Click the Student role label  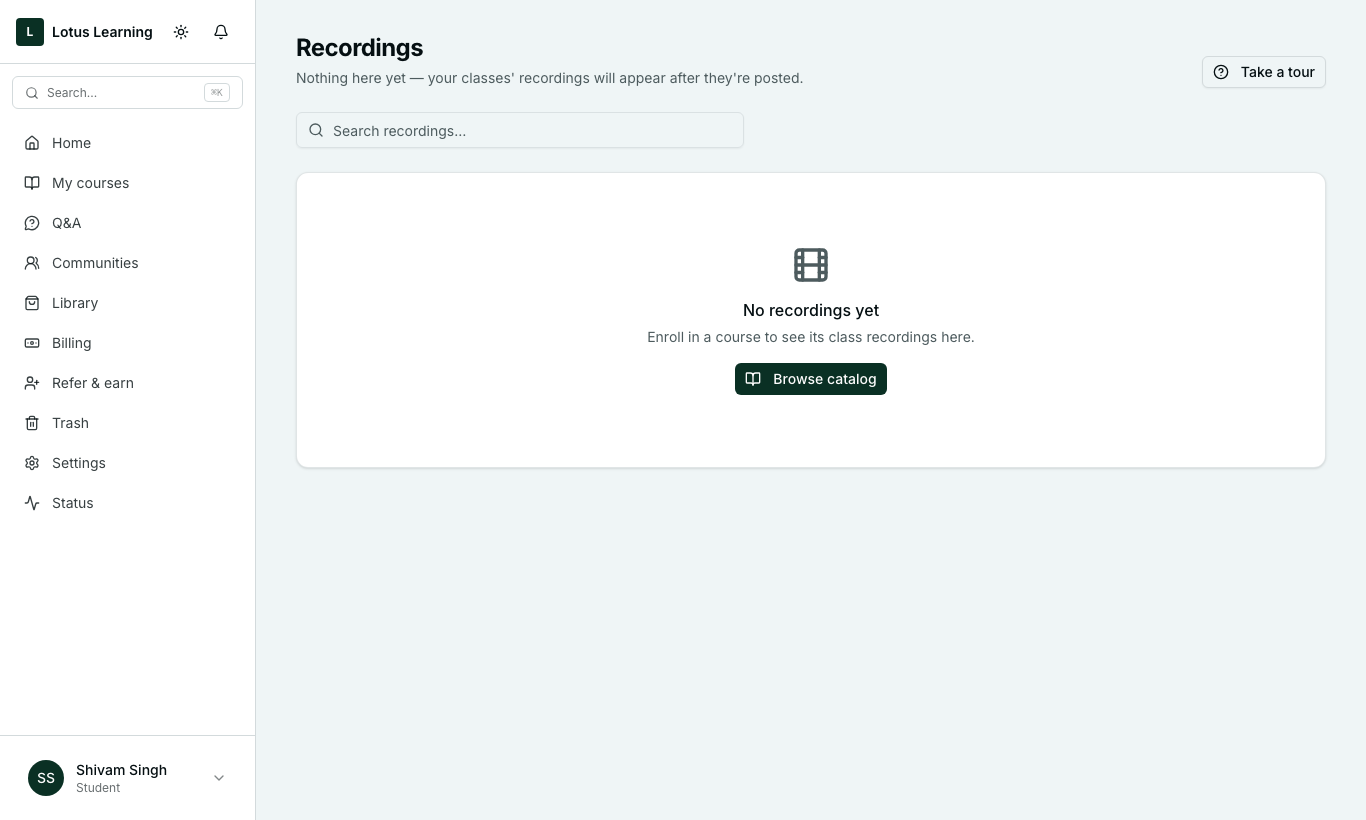[98, 788]
